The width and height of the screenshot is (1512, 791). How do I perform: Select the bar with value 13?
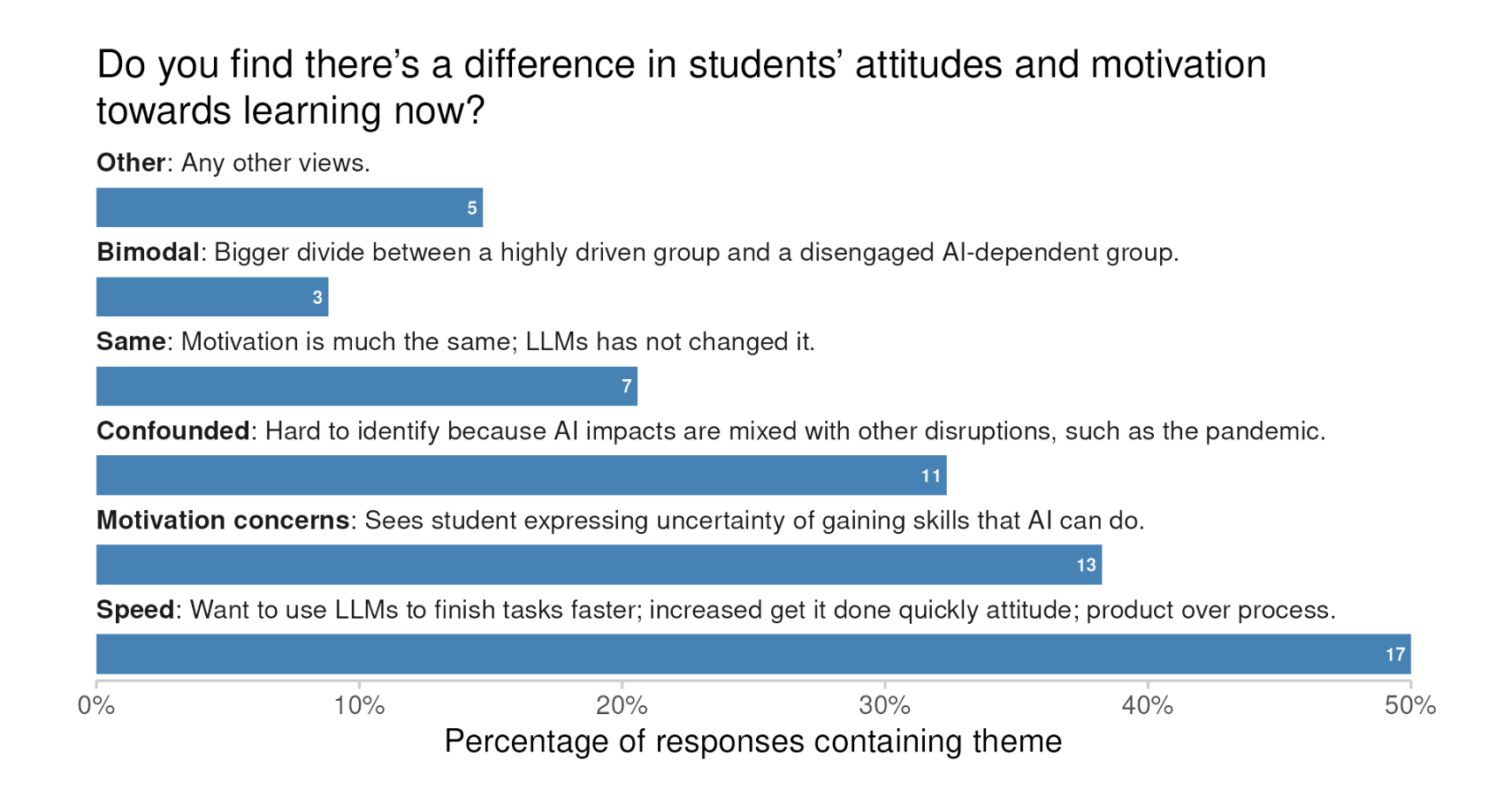[599, 565]
